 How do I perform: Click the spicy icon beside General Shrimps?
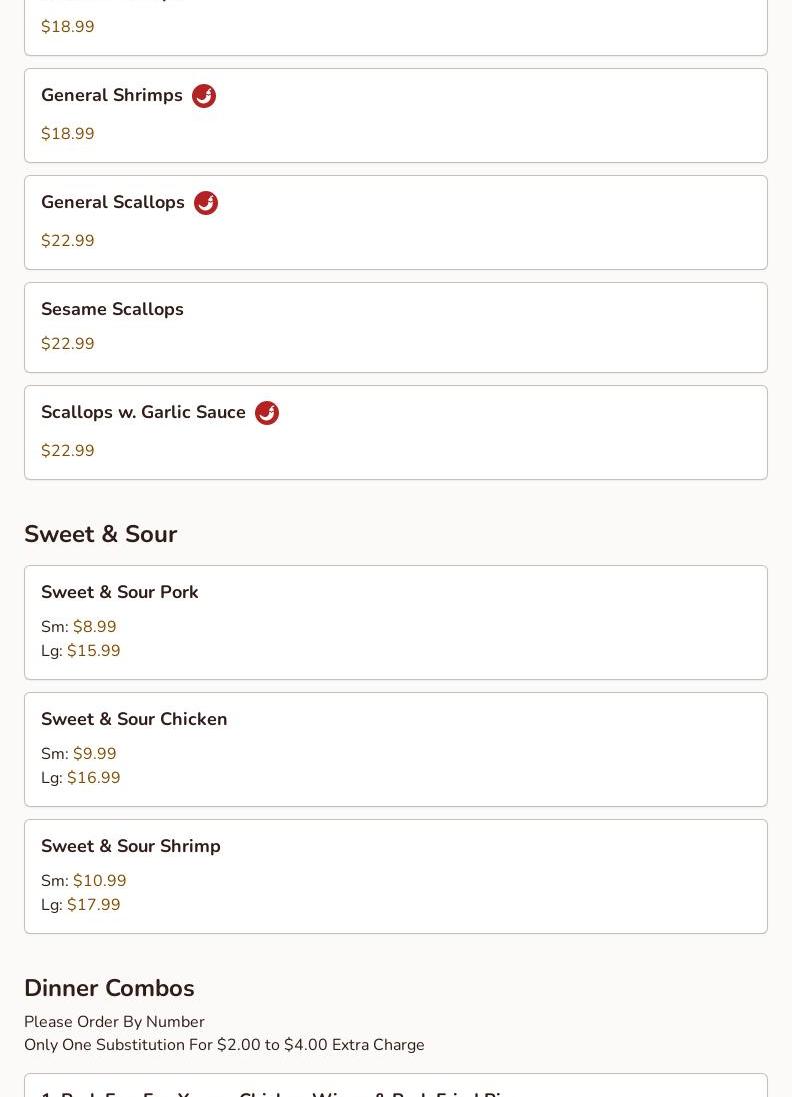click(x=204, y=96)
